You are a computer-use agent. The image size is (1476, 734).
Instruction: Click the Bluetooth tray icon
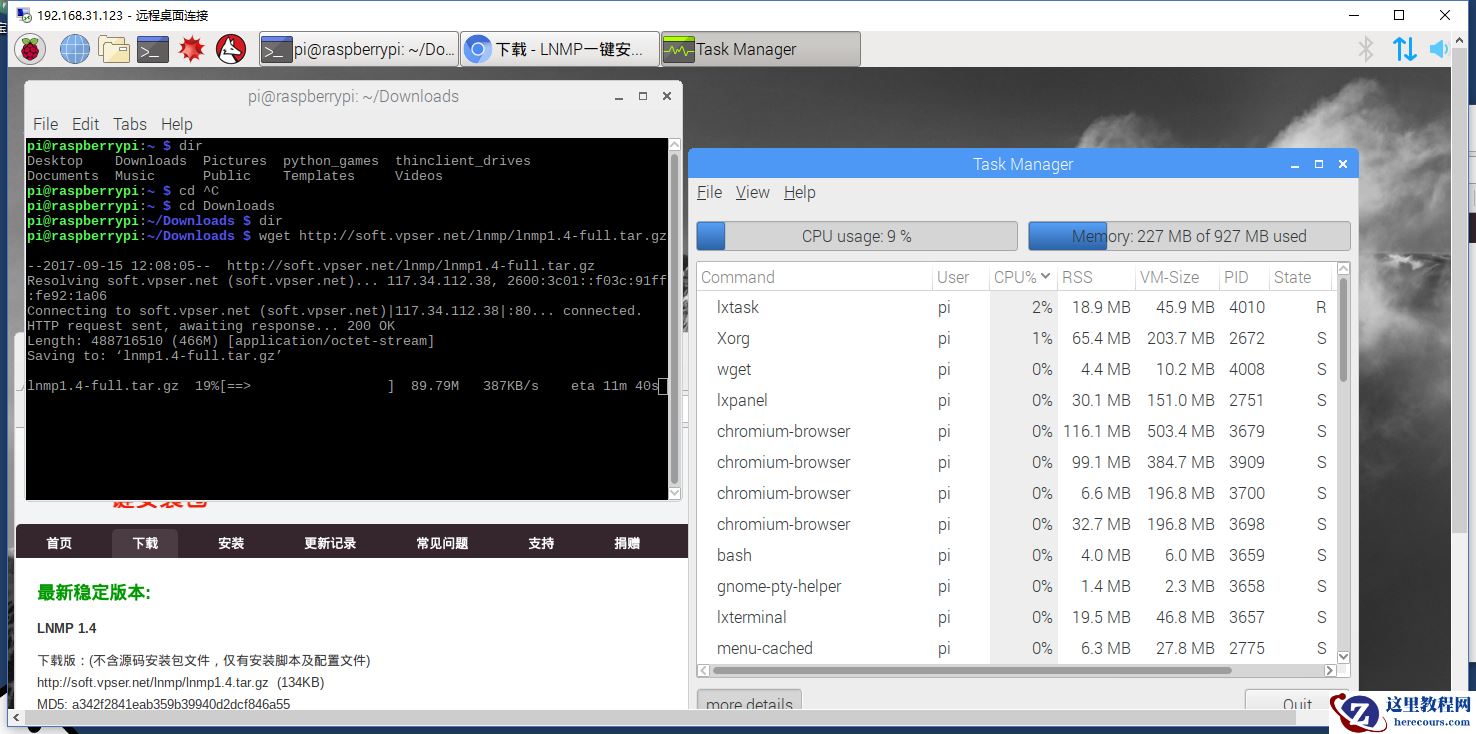[1366, 48]
